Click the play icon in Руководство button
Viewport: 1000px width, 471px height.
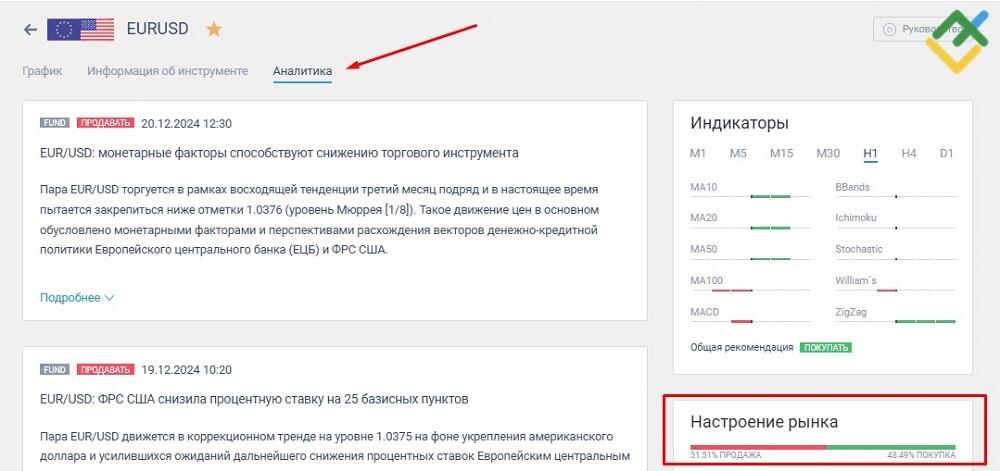click(x=887, y=30)
